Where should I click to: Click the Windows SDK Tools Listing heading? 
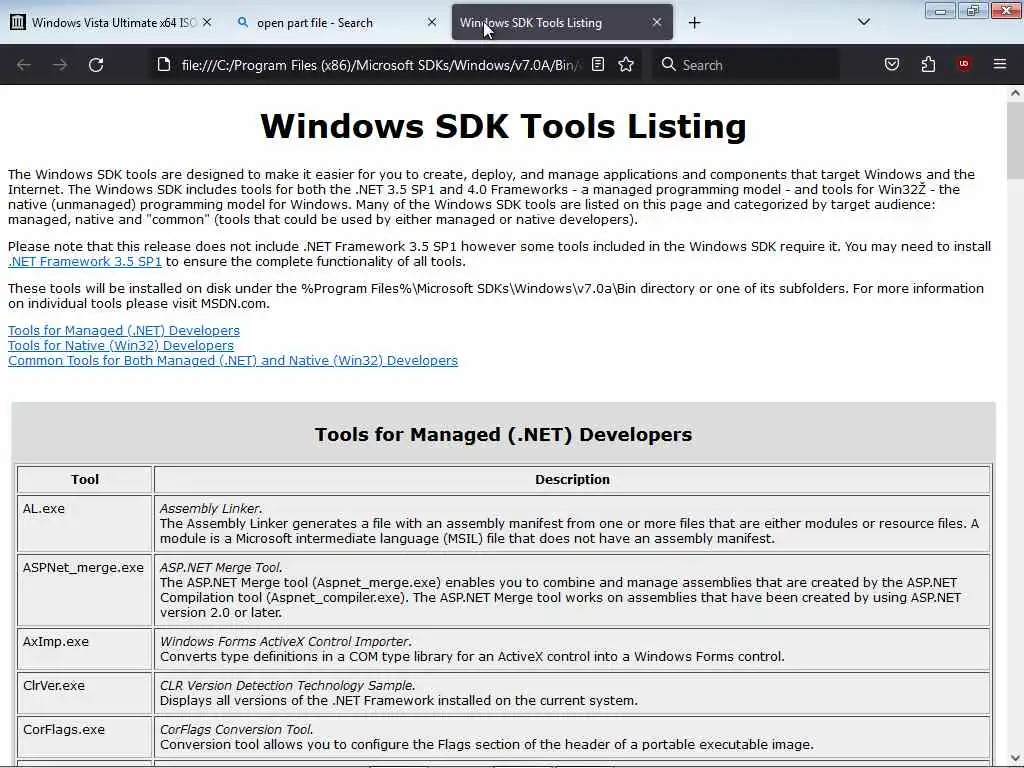(x=504, y=126)
